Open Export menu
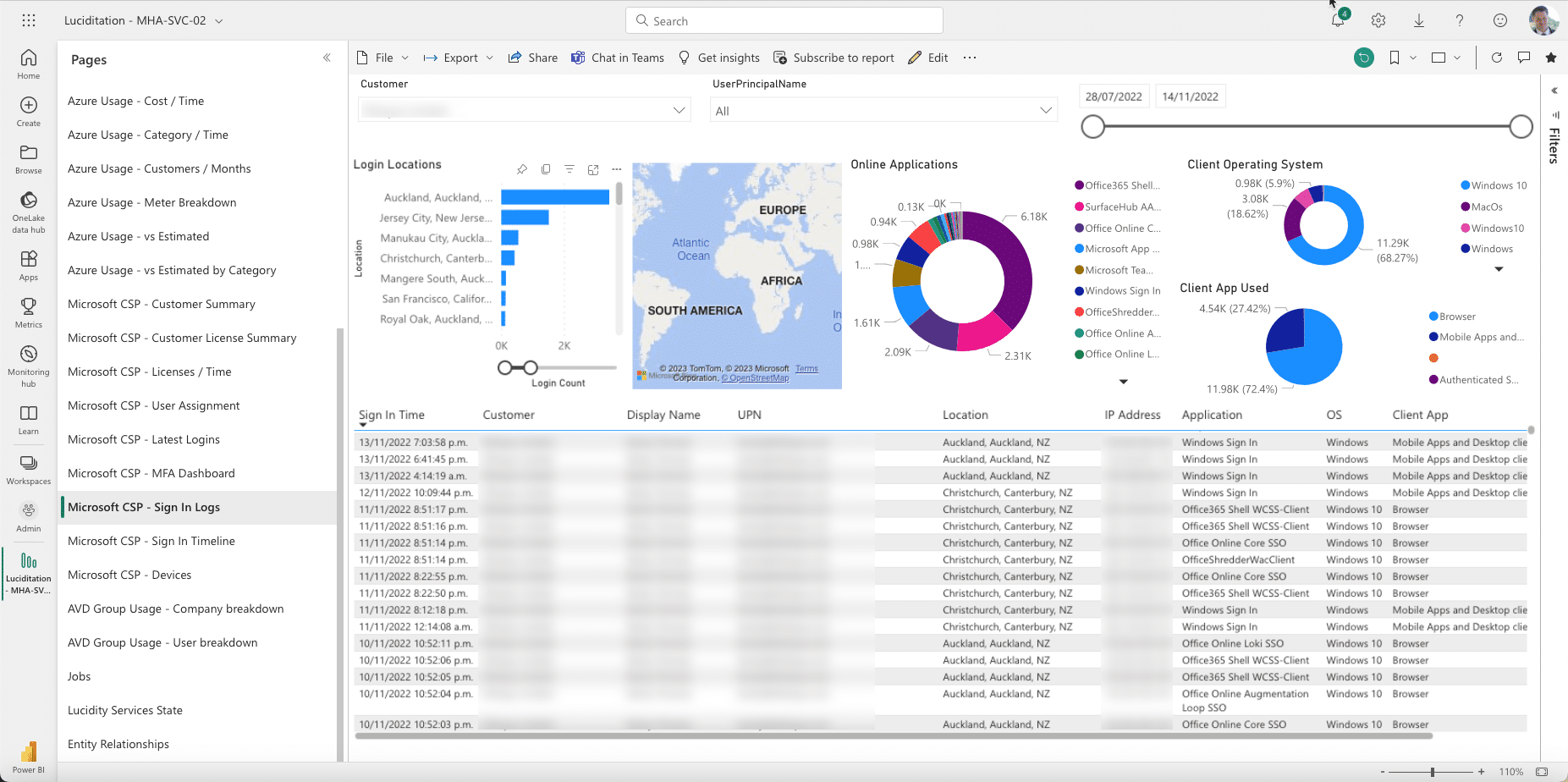Image resolution: width=1568 pixels, height=782 pixels. [x=458, y=58]
